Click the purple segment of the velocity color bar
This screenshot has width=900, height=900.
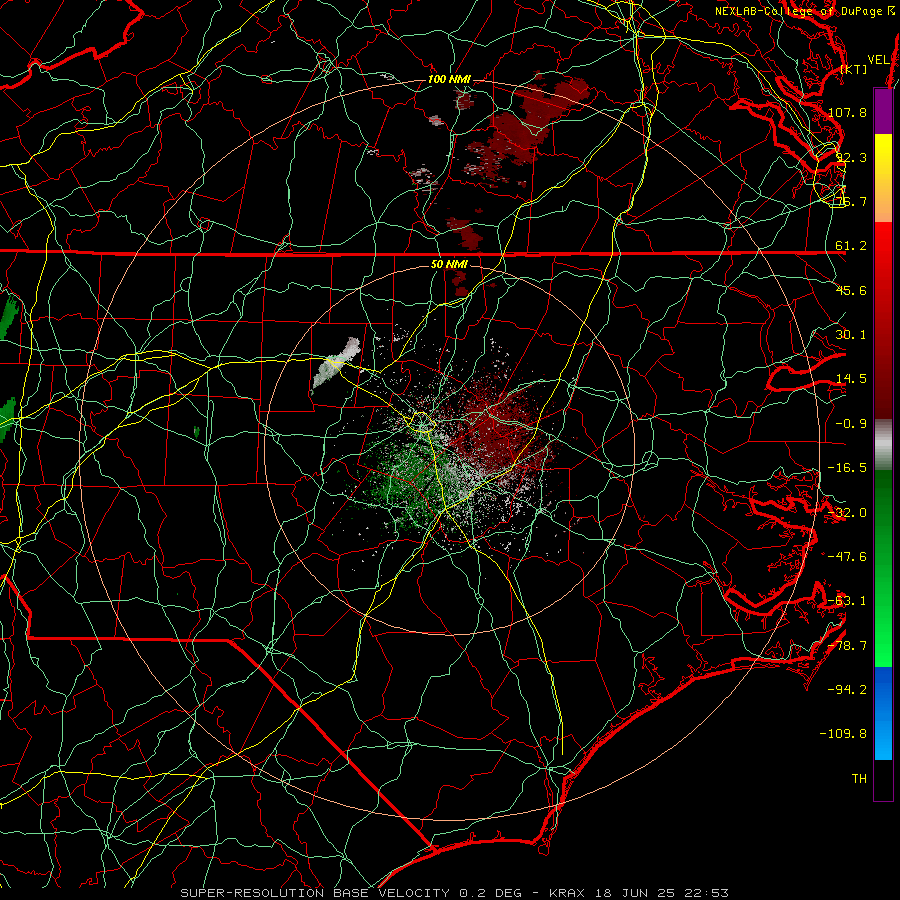pyautogui.click(x=883, y=111)
